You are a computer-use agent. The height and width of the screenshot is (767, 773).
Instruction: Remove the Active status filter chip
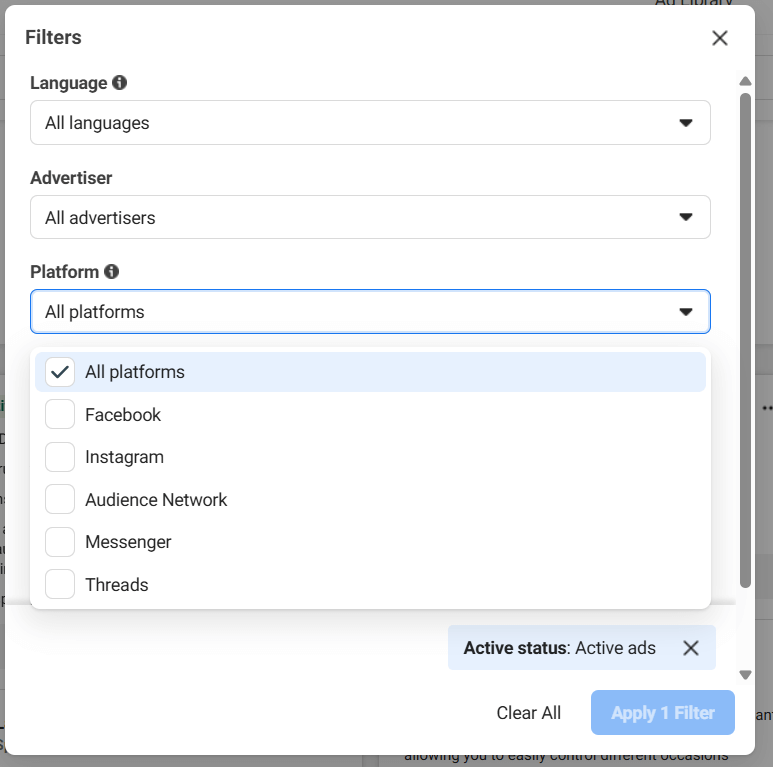[x=691, y=648]
